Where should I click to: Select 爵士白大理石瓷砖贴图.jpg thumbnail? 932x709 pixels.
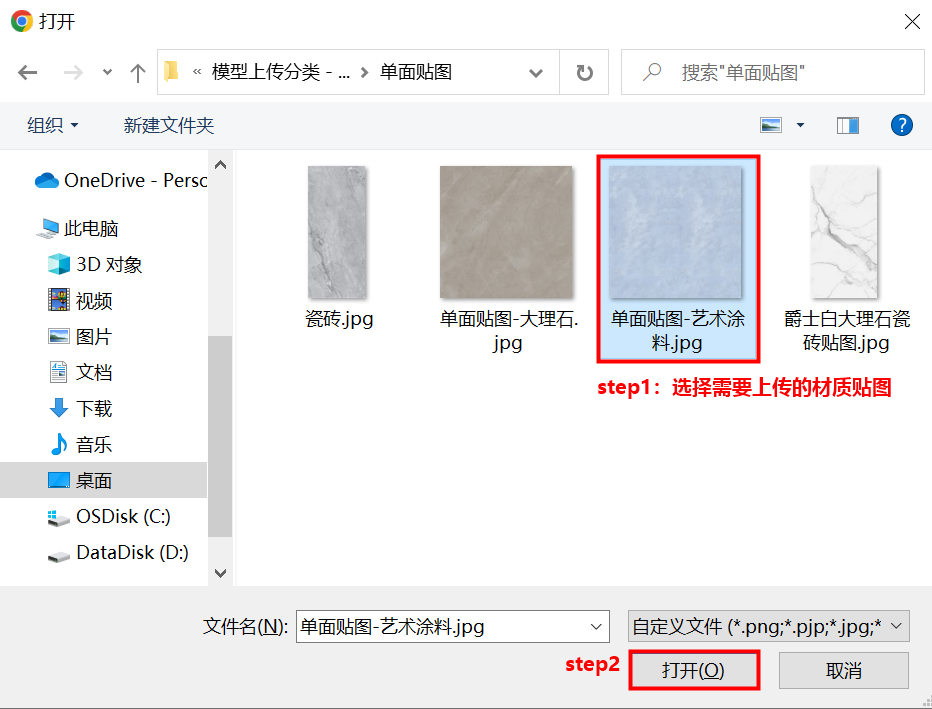click(844, 232)
